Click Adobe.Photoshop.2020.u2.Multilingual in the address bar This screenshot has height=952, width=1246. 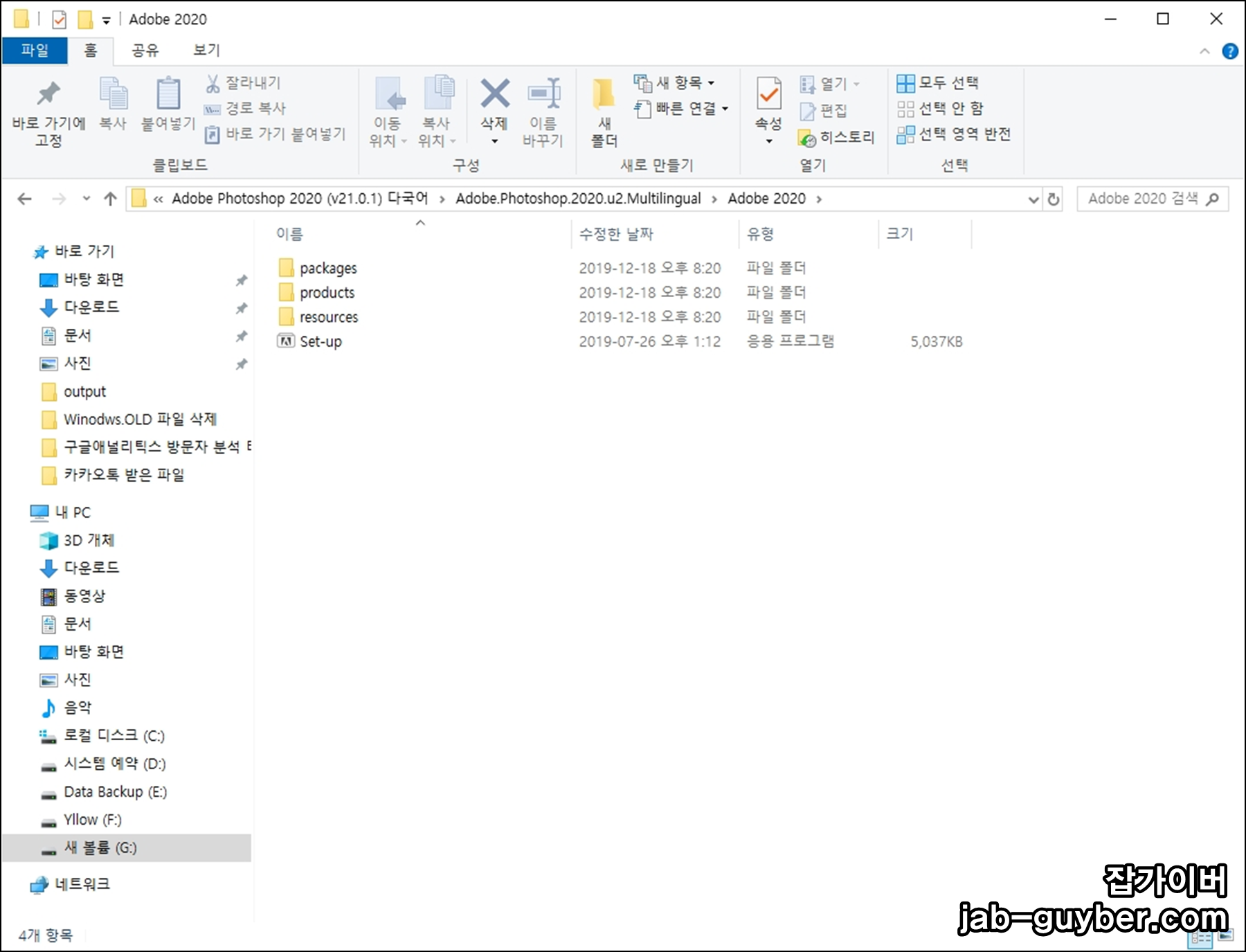(578, 199)
